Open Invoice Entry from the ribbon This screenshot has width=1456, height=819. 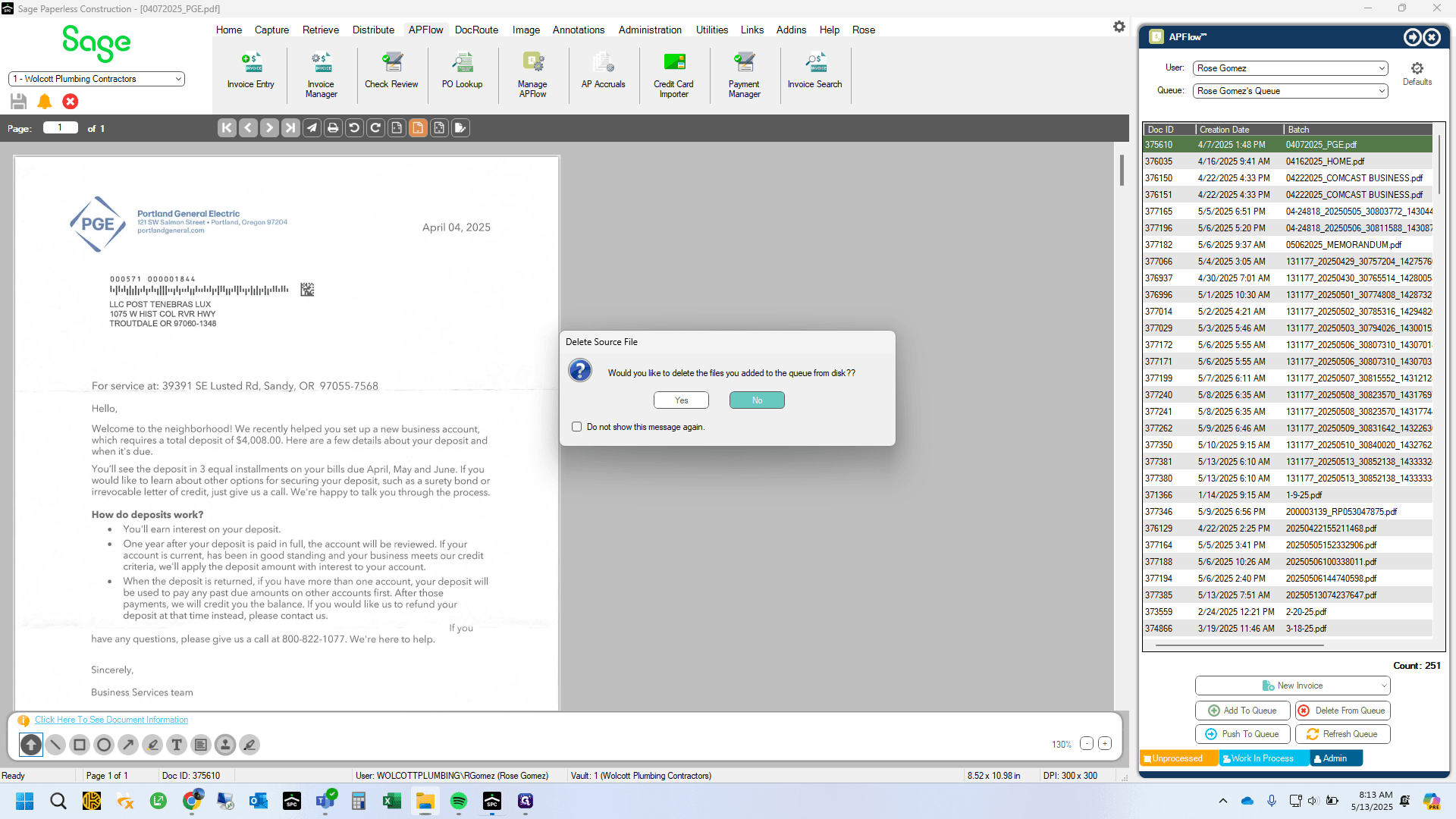point(250,72)
